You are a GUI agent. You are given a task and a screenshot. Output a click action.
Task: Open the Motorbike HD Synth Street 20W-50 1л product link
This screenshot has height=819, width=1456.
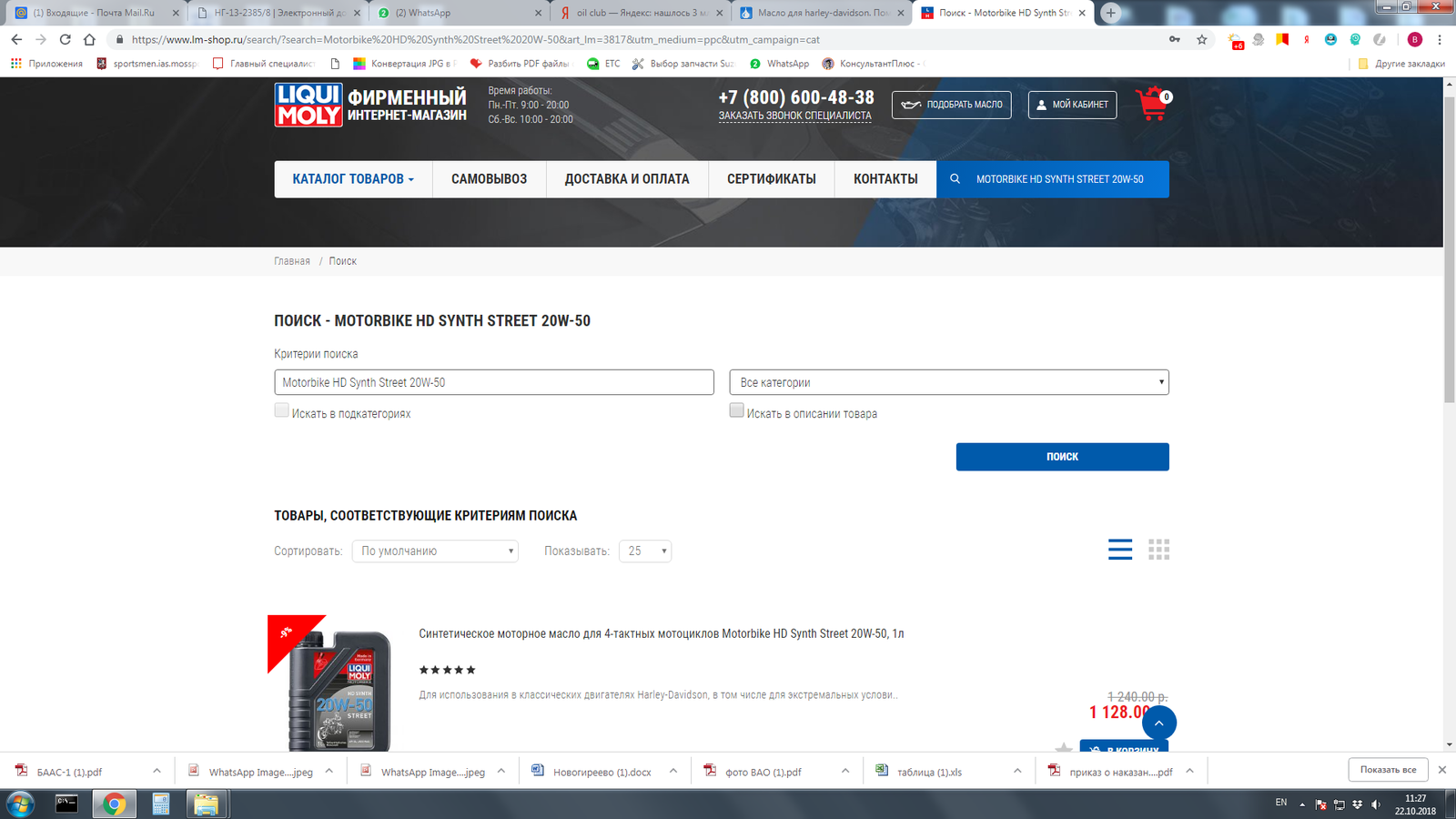tap(662, 633)
